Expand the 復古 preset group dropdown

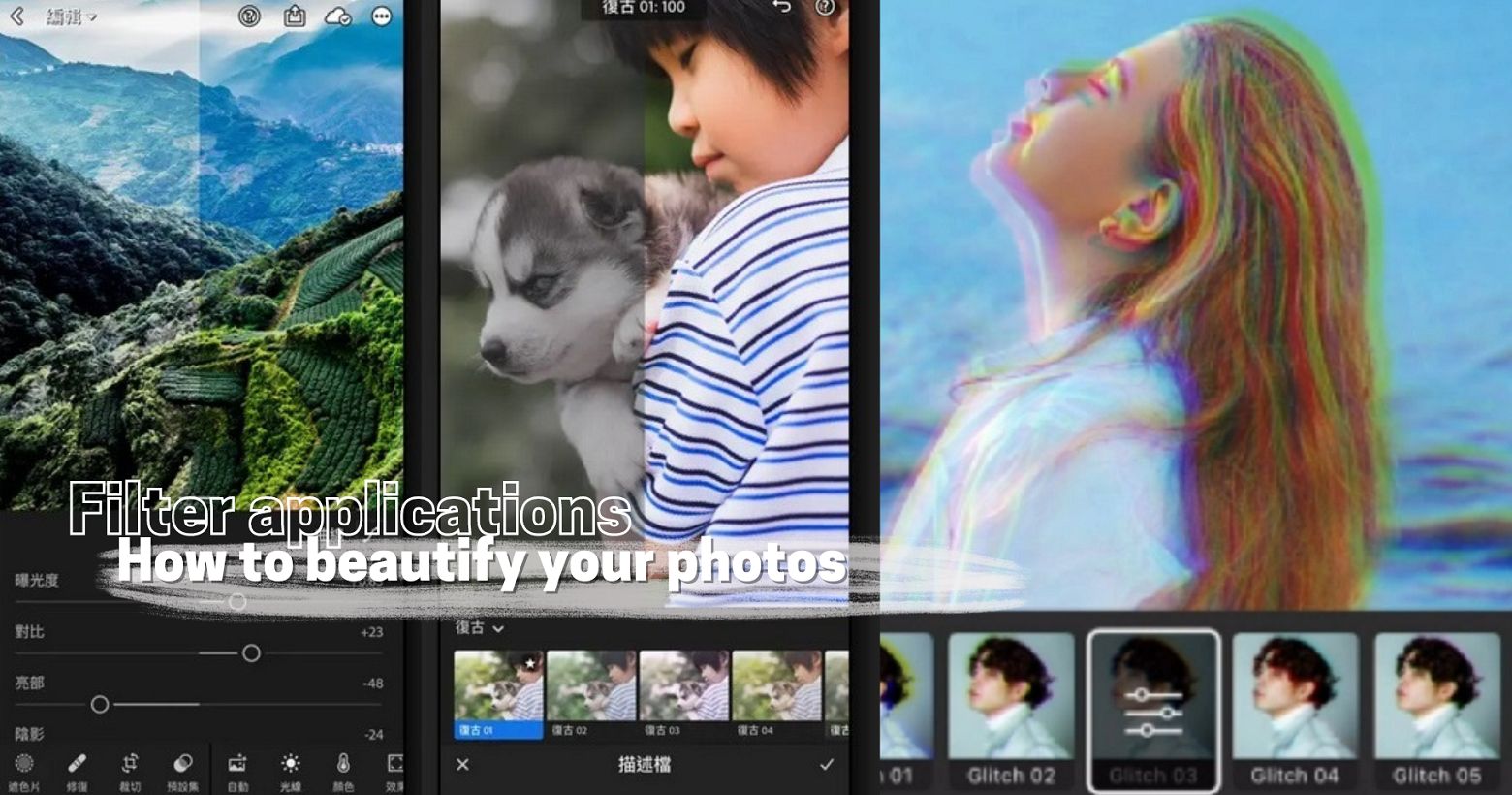[480, 628]
